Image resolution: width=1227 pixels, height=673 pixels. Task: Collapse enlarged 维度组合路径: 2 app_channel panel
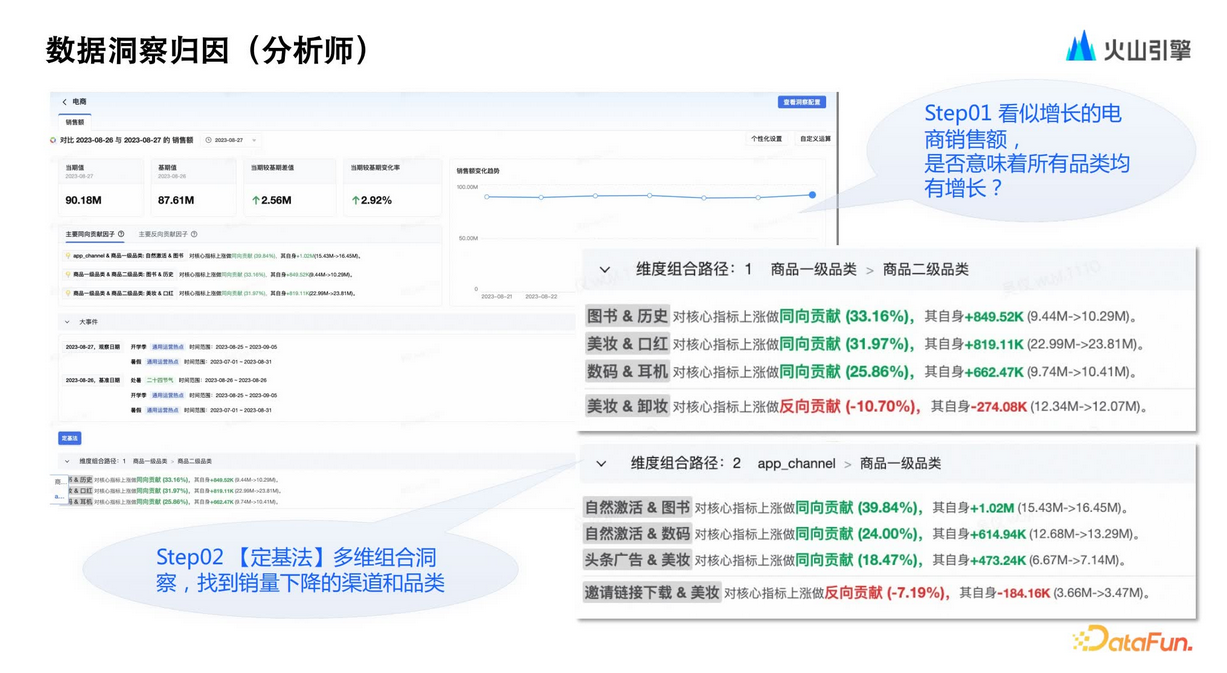tap(601, 464)
